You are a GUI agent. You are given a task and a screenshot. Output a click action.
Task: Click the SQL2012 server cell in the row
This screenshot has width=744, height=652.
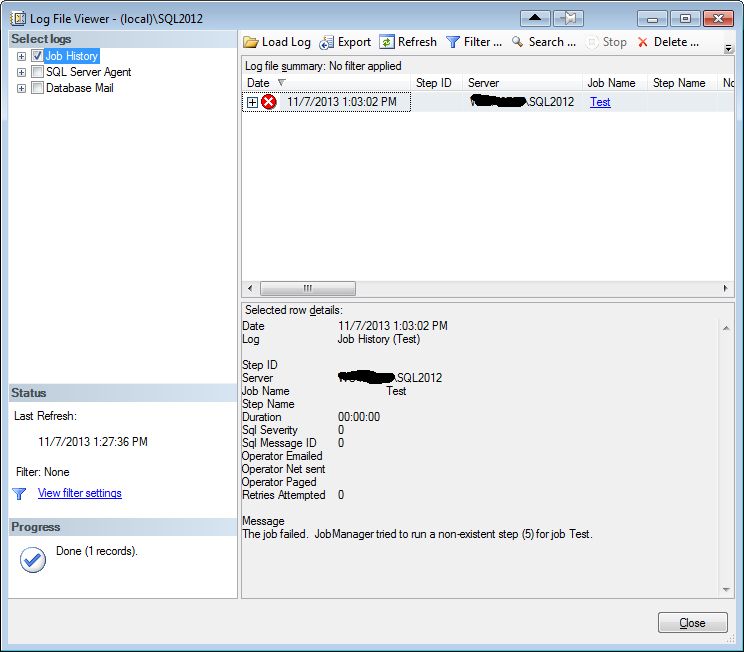click(522, 102)
